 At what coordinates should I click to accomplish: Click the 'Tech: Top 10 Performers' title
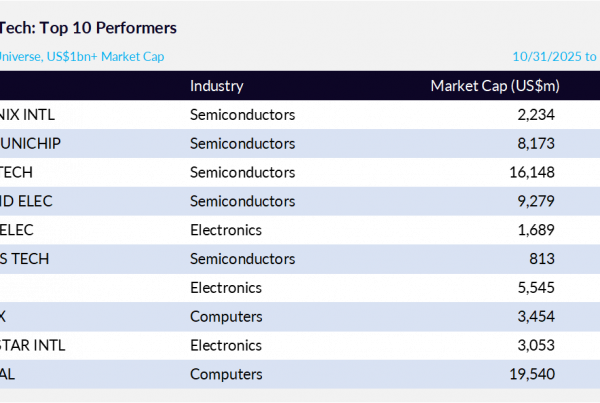pos(88,28)
